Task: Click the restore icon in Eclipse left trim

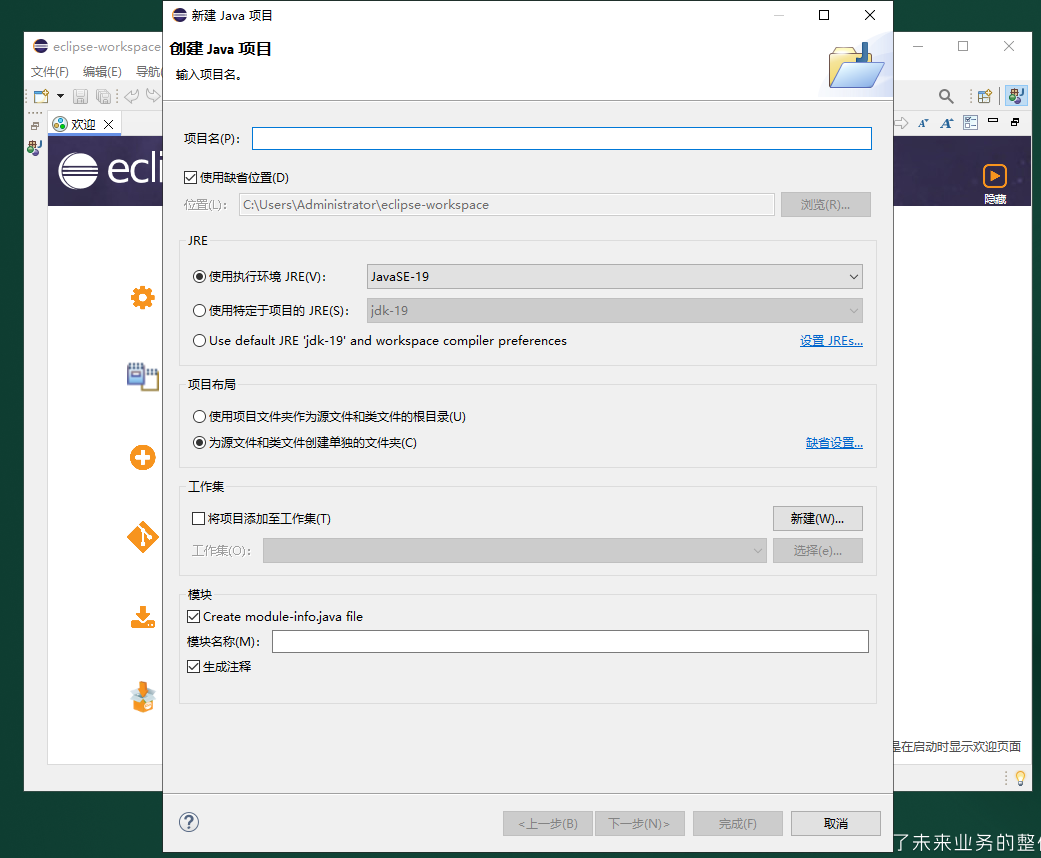Action: pyautogui.click(x=35, y=126)
